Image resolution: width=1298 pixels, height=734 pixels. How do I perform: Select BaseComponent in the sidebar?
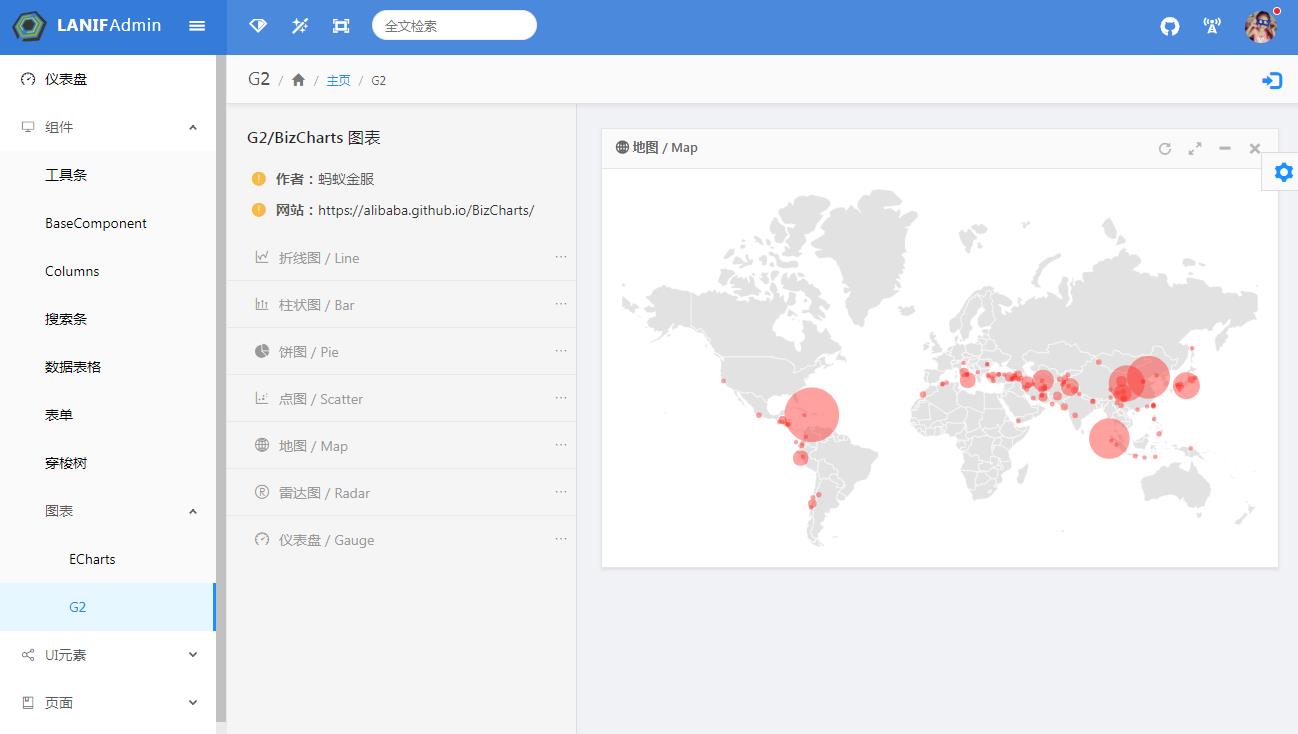point(108,223)
